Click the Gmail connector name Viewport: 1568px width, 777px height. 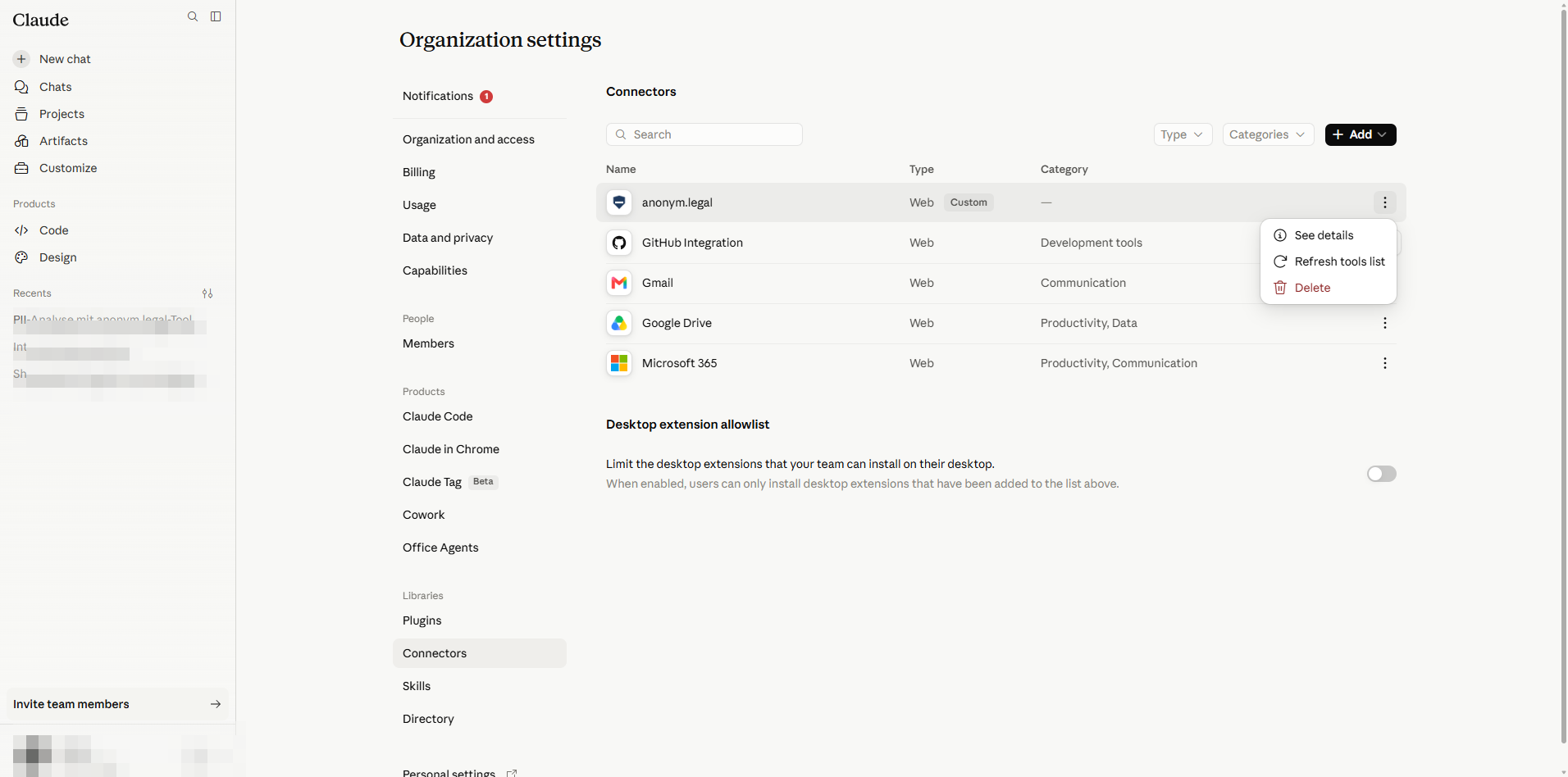(x=658, y=283)
